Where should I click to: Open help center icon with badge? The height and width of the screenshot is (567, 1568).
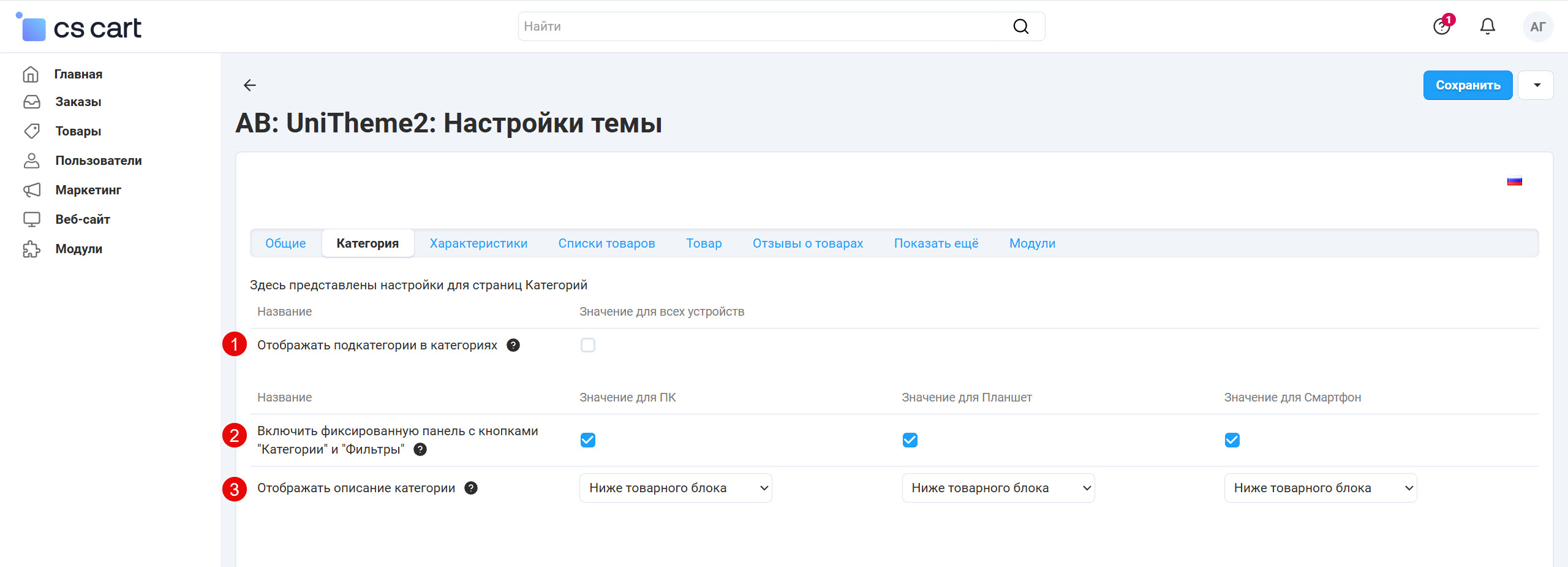pos(1442,26)
